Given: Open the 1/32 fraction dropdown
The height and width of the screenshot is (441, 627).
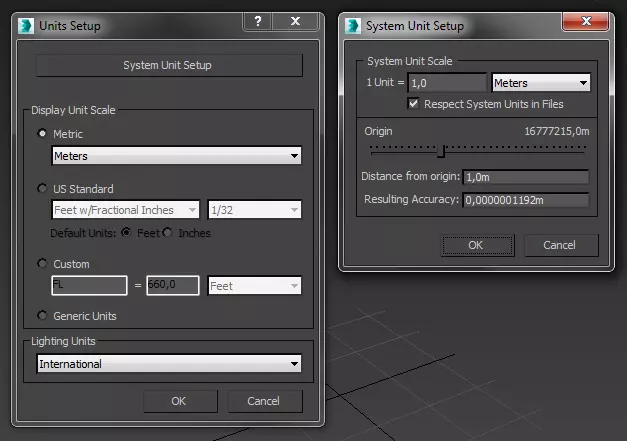Looking at the screenshot, I should click(255, 210).
